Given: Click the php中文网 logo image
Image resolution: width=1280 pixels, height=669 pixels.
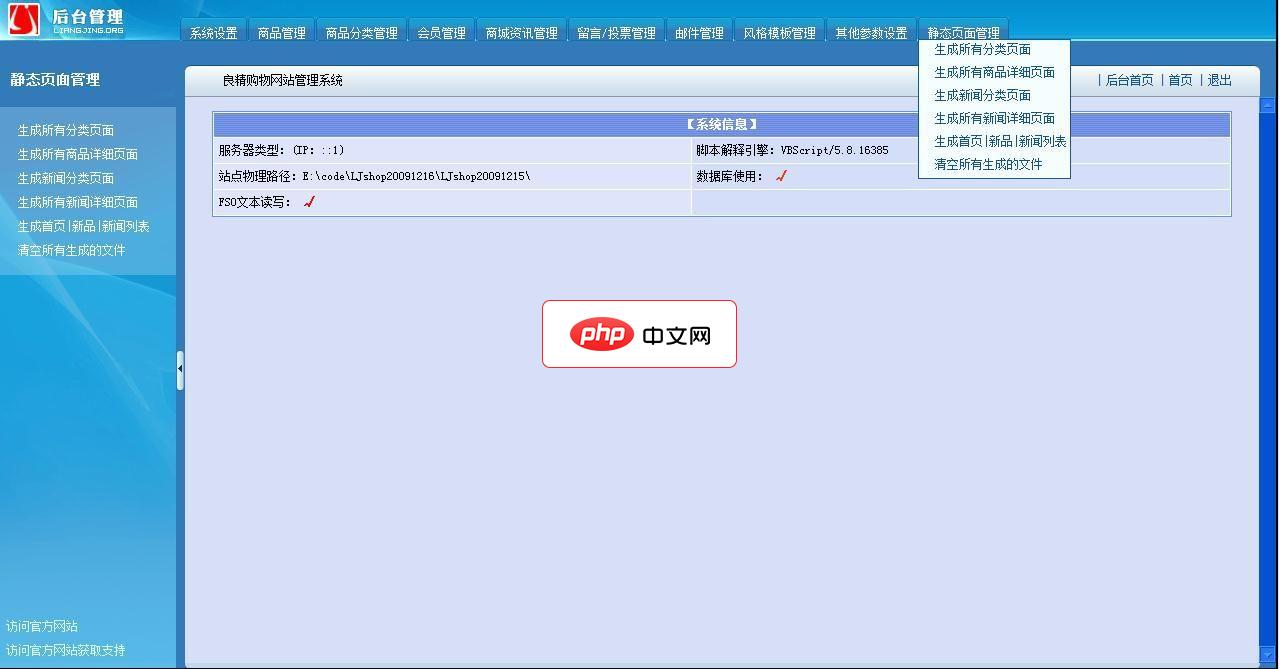Looking at the screenshot, I should pos(639,333).
